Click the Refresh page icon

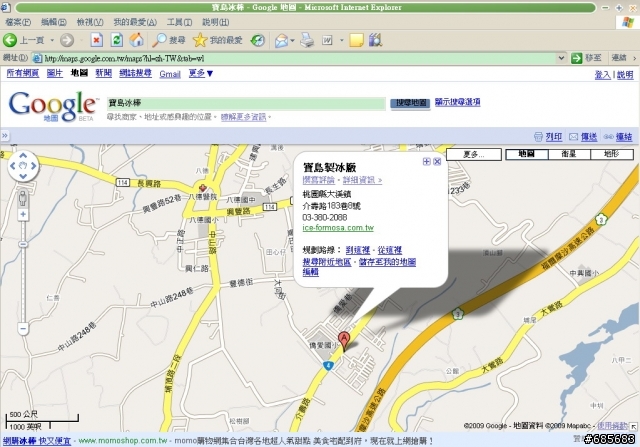pos(117,40)
